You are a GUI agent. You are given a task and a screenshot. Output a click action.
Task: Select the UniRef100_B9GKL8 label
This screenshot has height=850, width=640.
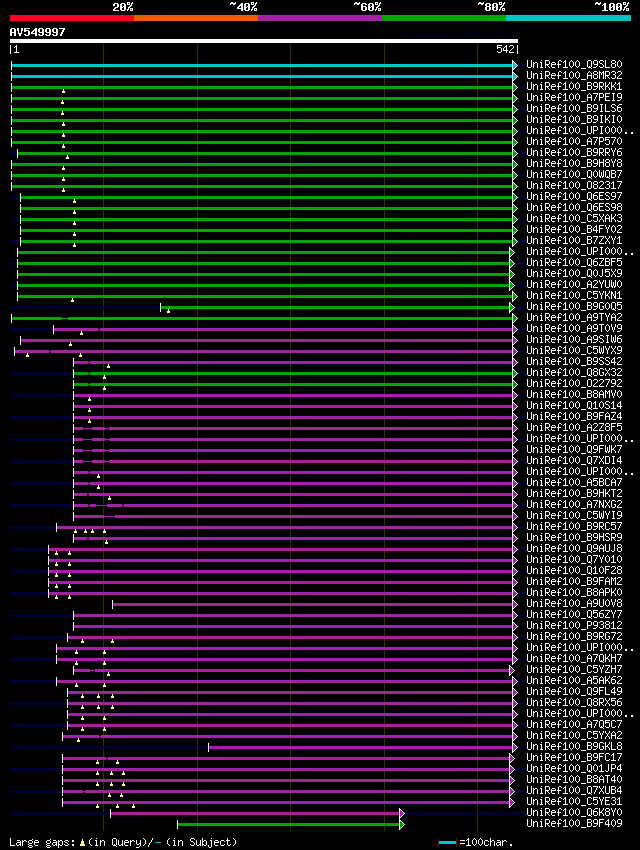(x=574, y=746)
